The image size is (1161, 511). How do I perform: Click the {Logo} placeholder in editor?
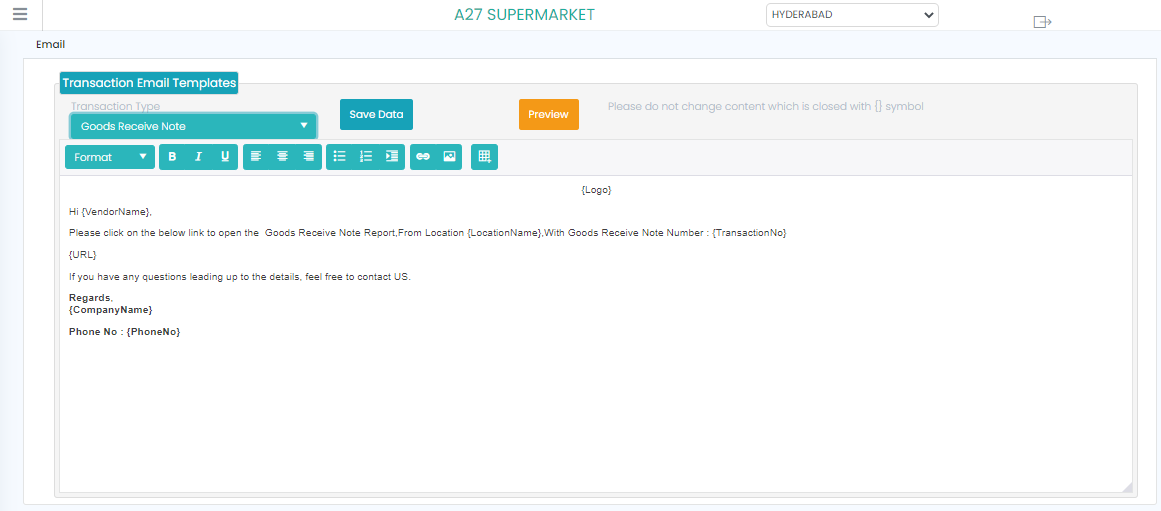[596, 190]
